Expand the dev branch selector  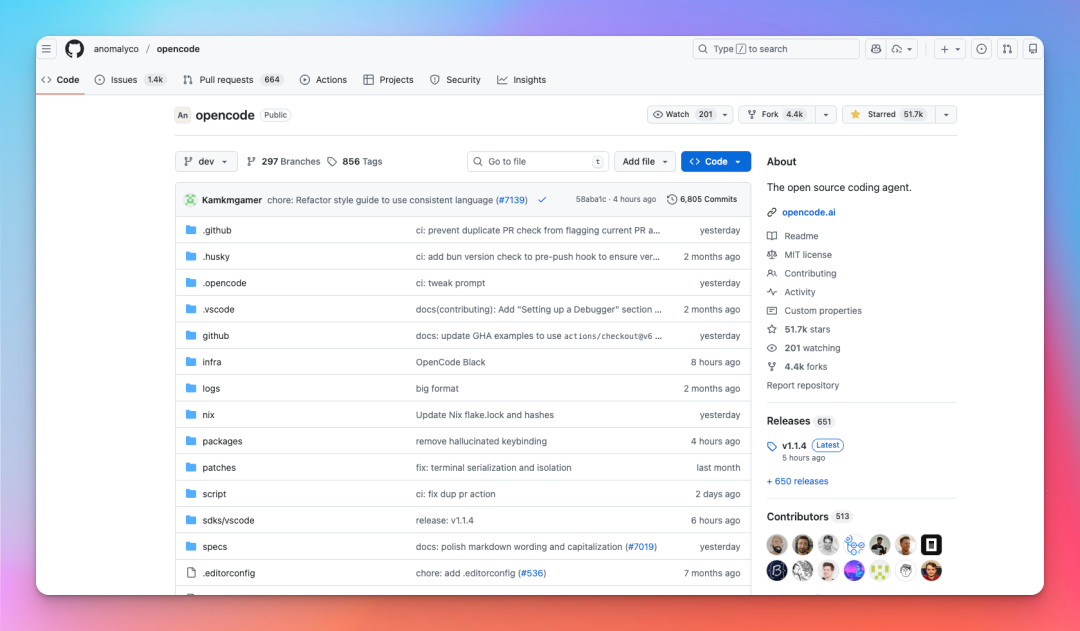click(206, 162)
